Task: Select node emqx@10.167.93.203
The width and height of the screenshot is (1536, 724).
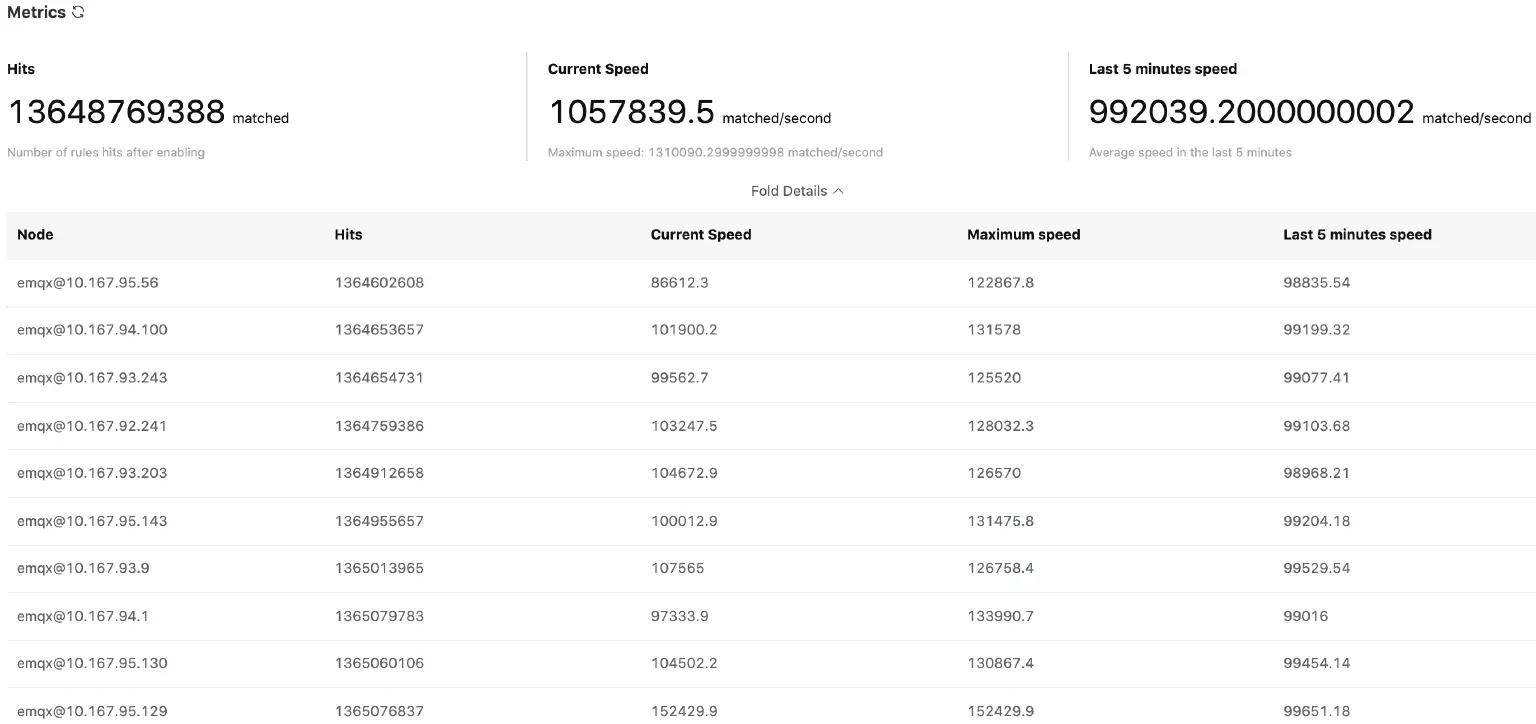Action: tap(91, 472)
